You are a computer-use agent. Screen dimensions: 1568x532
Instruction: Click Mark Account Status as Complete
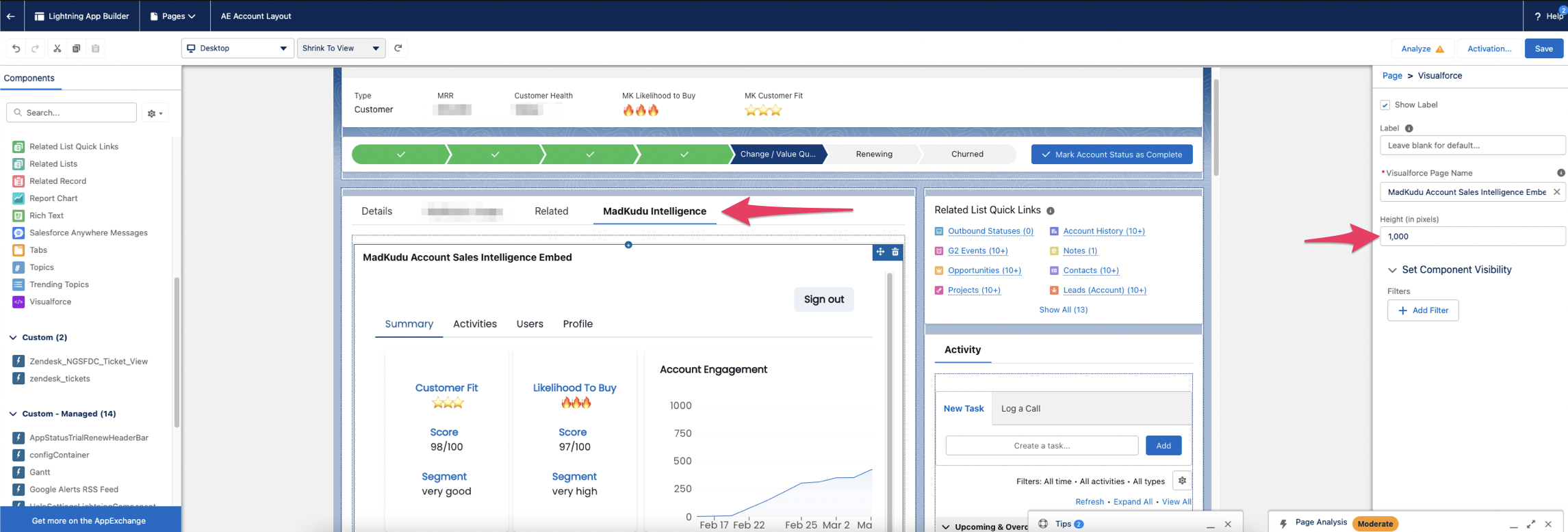pyautogui.click(x=1111, y=155)
